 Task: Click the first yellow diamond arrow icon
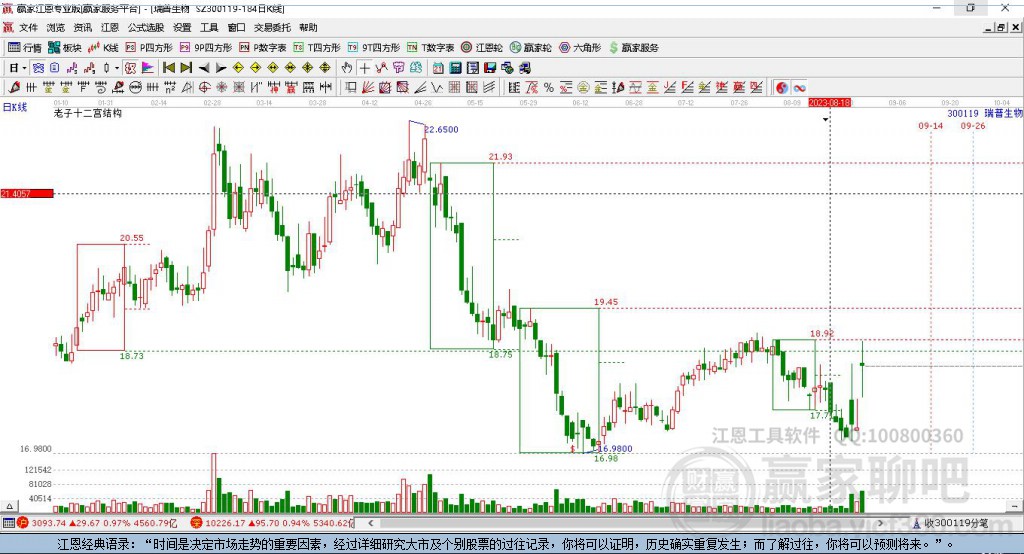[238, 68]
